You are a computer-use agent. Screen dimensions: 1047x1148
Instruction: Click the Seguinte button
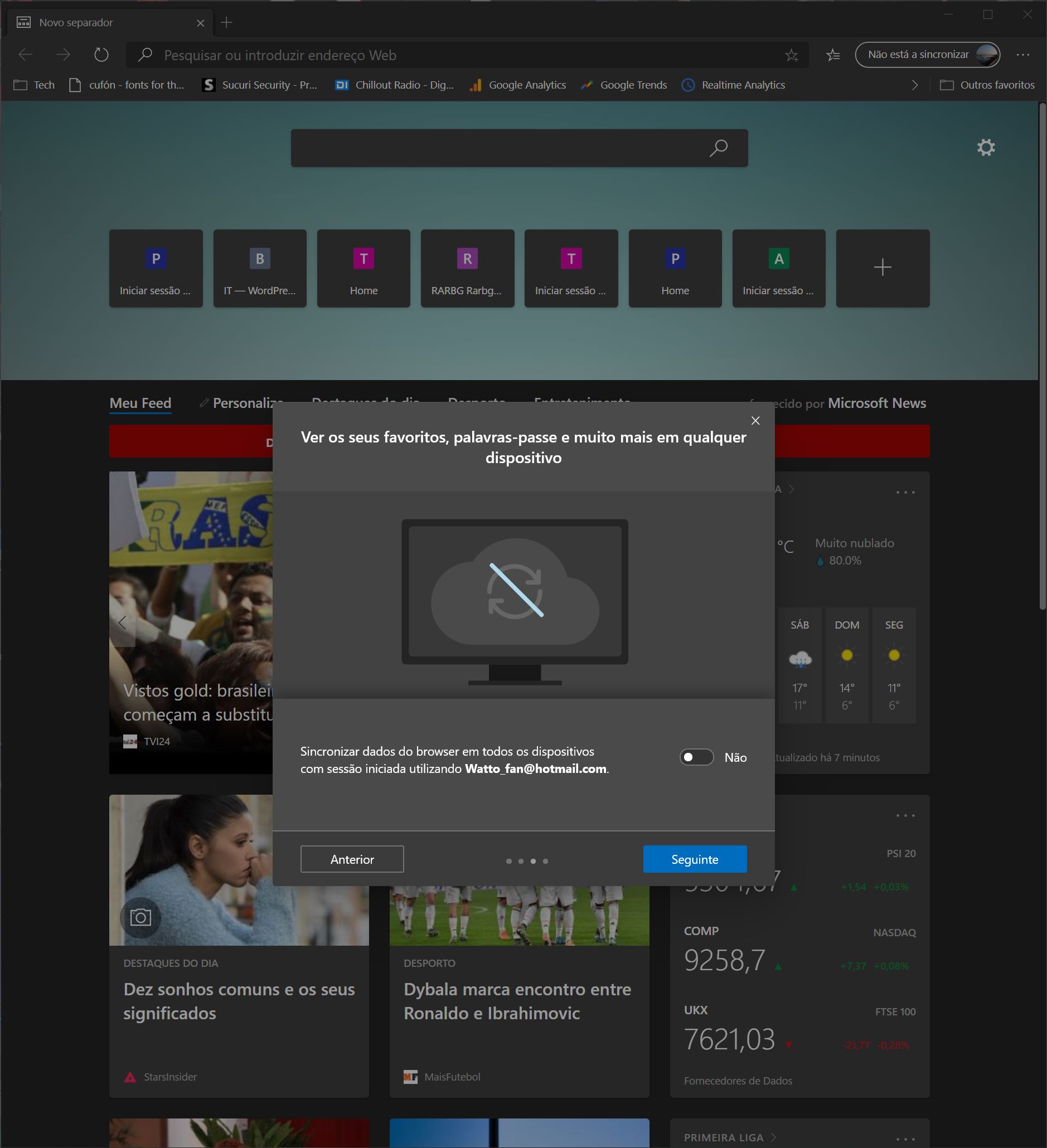click(x=695, y=859)
